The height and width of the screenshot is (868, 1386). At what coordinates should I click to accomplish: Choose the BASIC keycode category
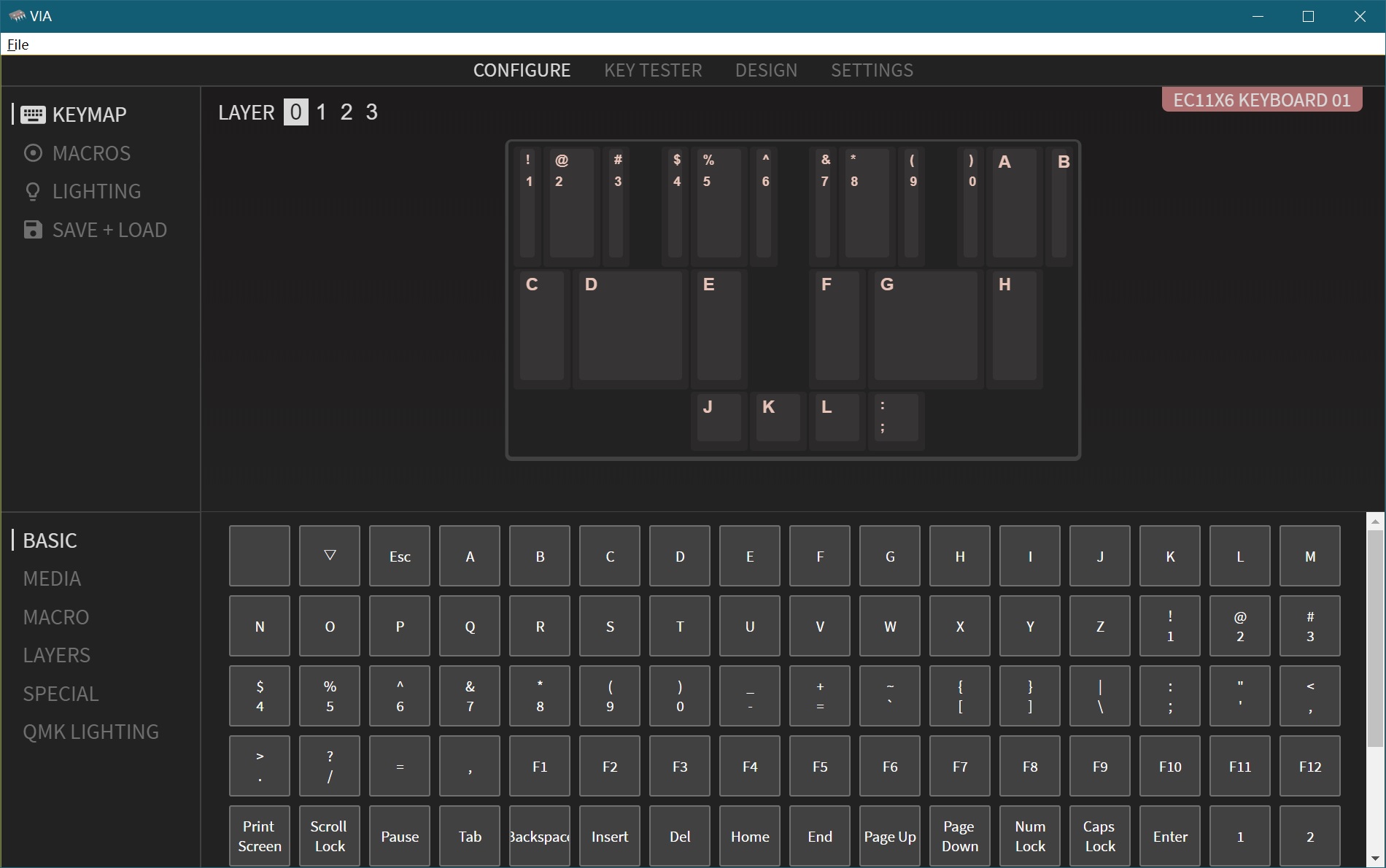click(50, 540)
